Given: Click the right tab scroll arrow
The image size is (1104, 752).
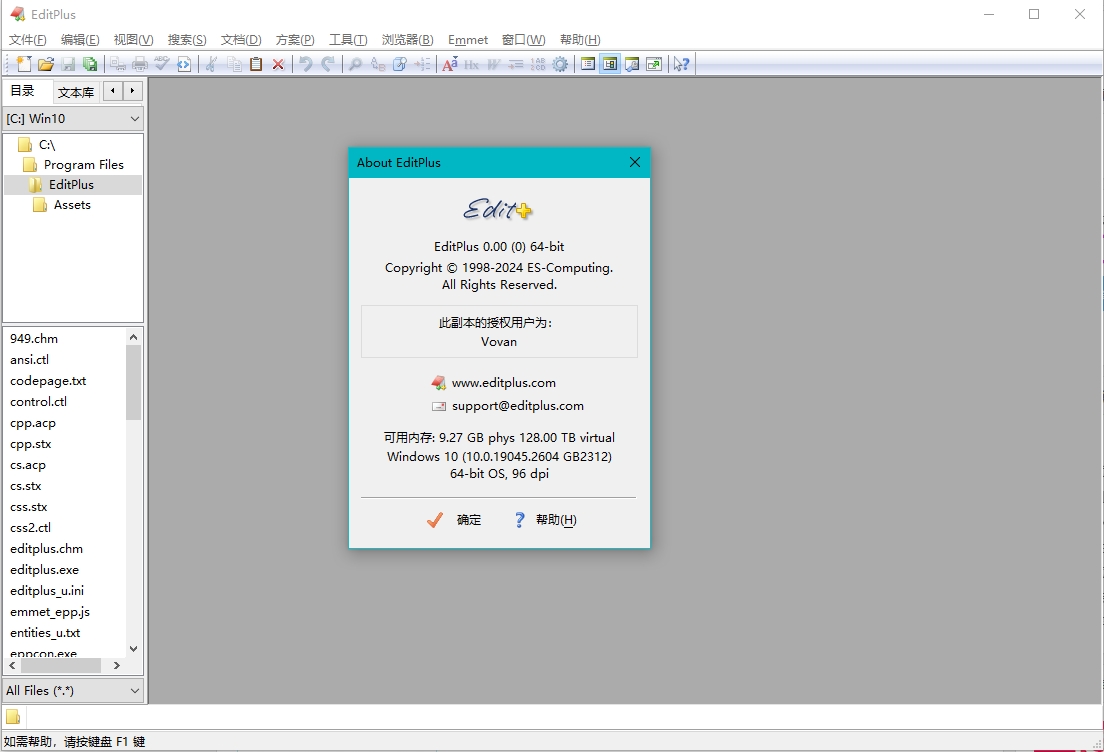Looking at the screenshot, I should tap(132, 91).
